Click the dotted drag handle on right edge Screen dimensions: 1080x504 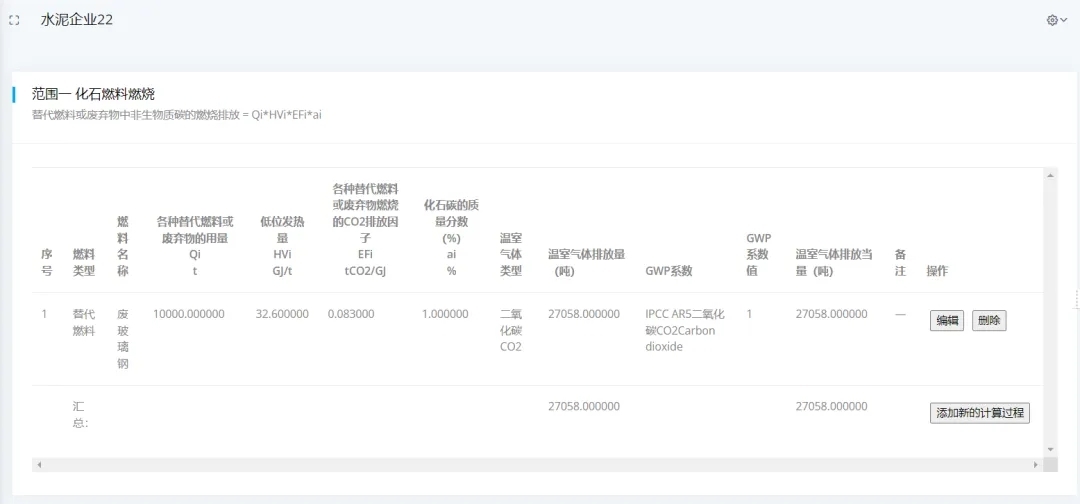click(1076, 299)
